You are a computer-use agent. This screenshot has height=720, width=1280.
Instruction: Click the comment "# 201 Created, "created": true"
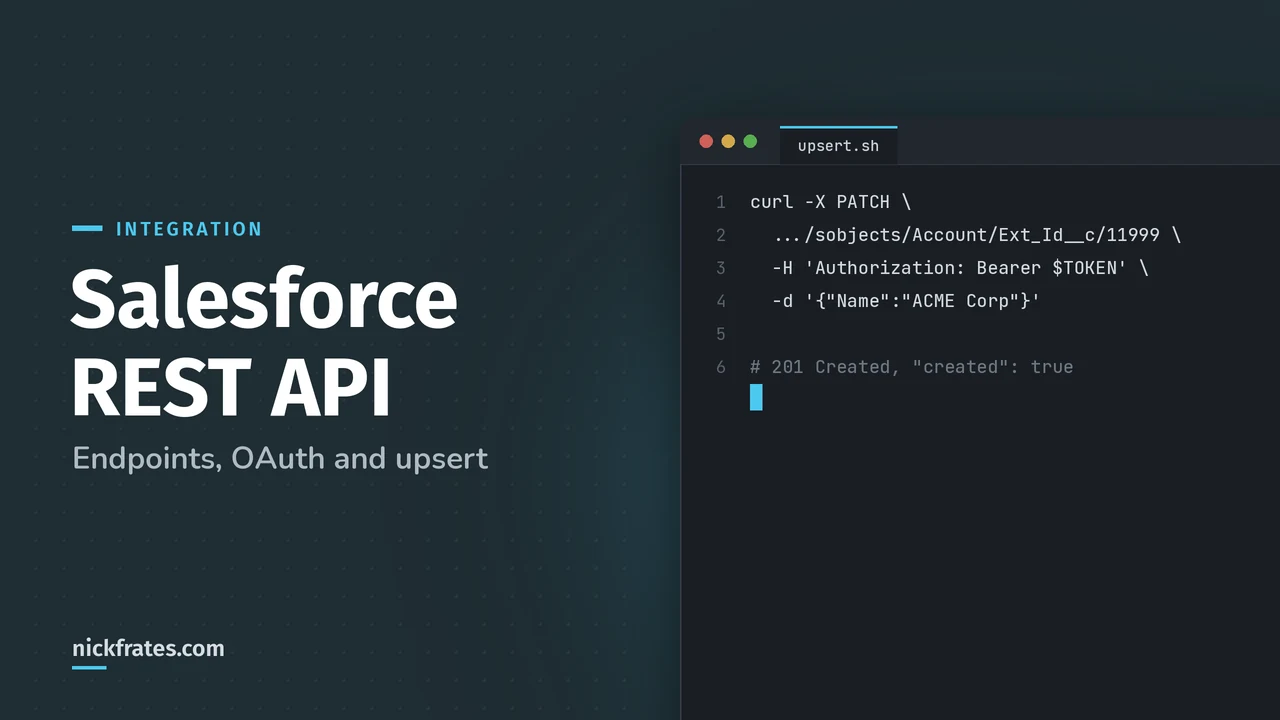911,367
